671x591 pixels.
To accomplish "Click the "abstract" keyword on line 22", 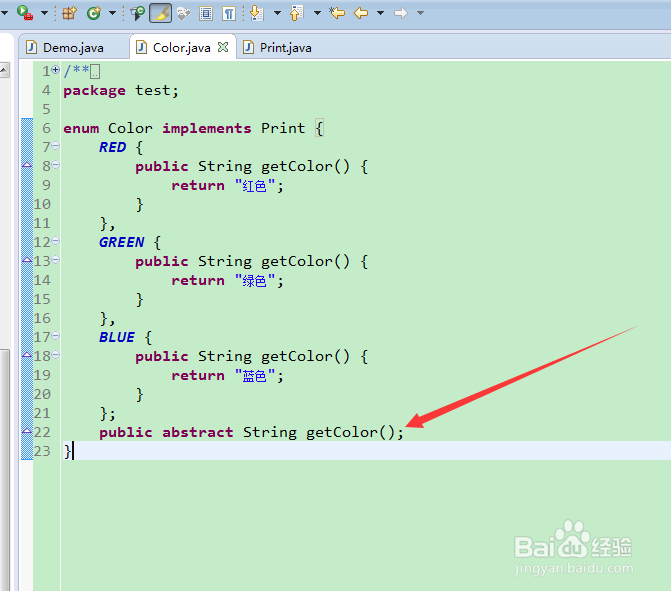I will [x=198, y=432].
